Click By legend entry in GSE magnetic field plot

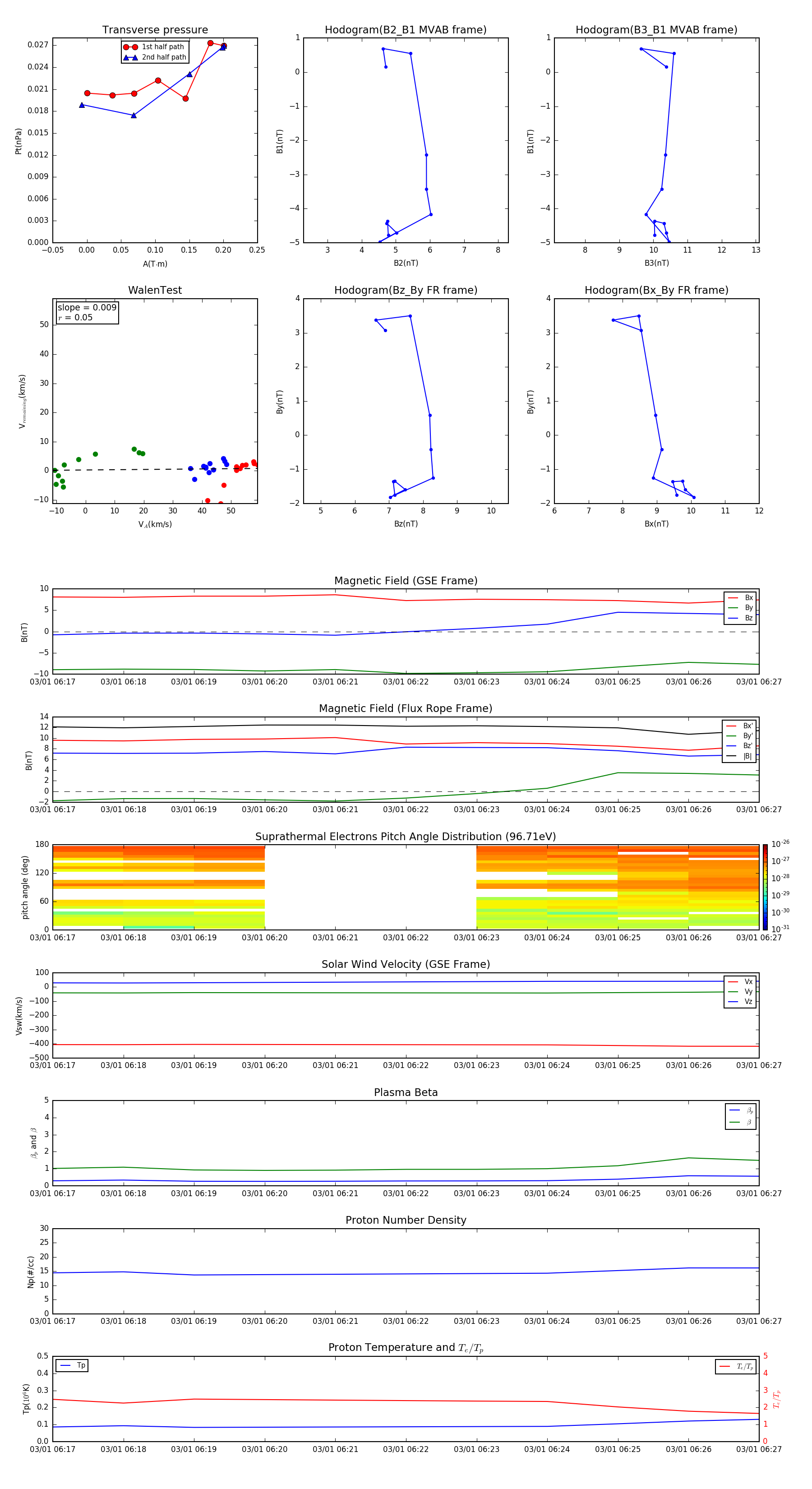(740, 607)
